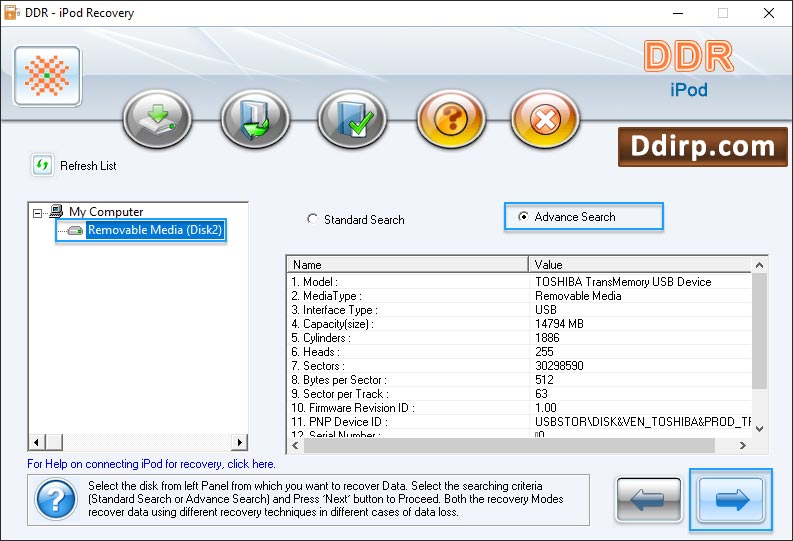
Task: Click table horizontal scroll left arrow
Action: point(295,445)
